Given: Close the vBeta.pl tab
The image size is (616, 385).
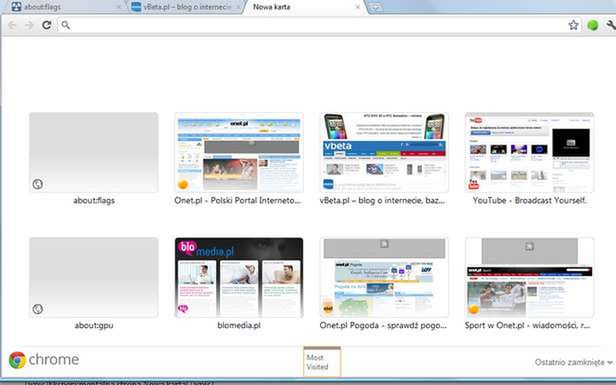Looking at the screenshot, I should pos(238,7).
